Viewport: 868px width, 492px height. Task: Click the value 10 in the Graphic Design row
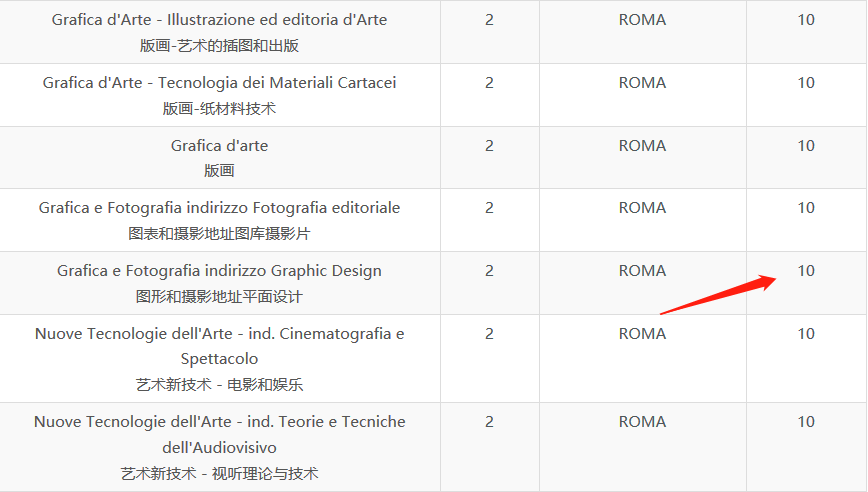point(806,271)
